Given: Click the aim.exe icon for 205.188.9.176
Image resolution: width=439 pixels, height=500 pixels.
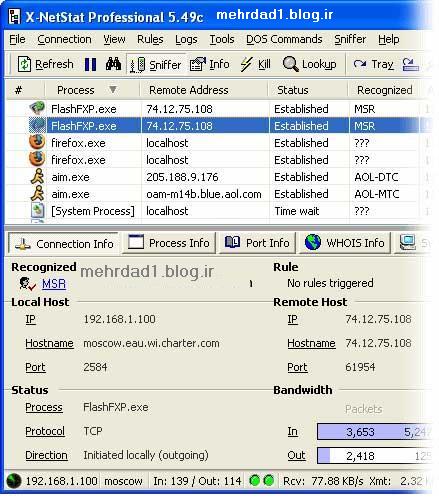Looking at the screenshot, I should click(37, 176).
